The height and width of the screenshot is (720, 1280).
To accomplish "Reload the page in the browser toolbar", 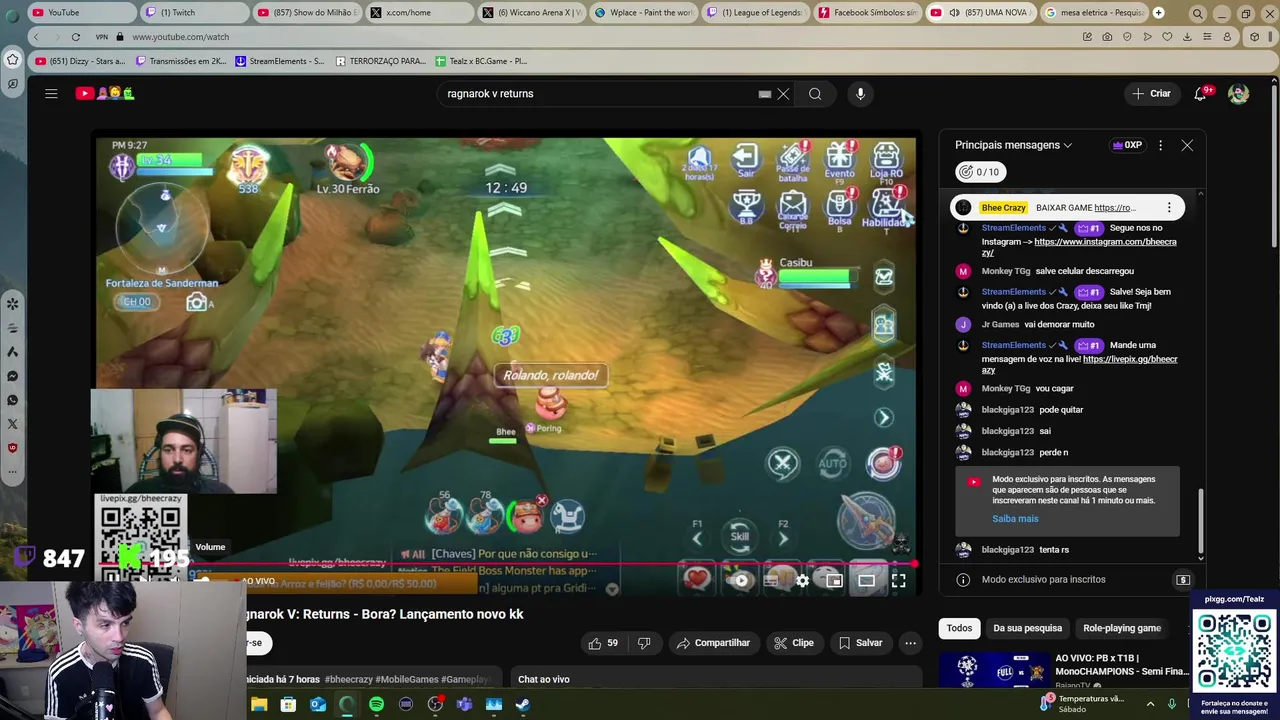I will [x=75, y=37].
